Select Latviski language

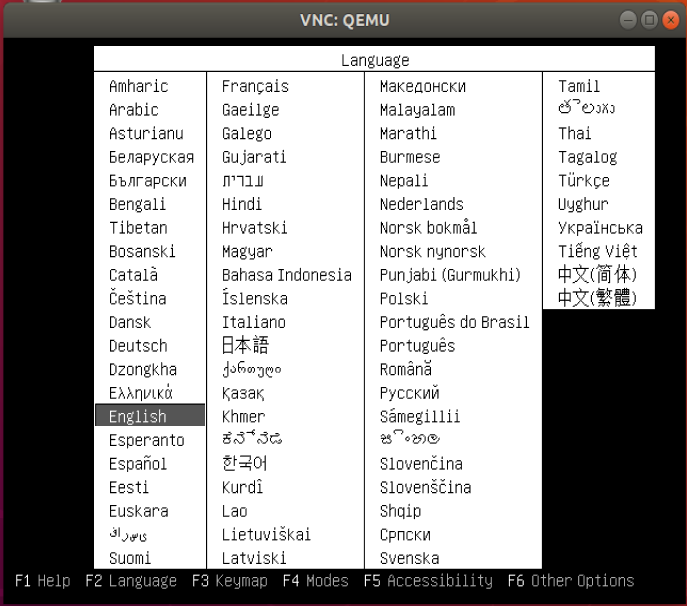pos(254,558)
